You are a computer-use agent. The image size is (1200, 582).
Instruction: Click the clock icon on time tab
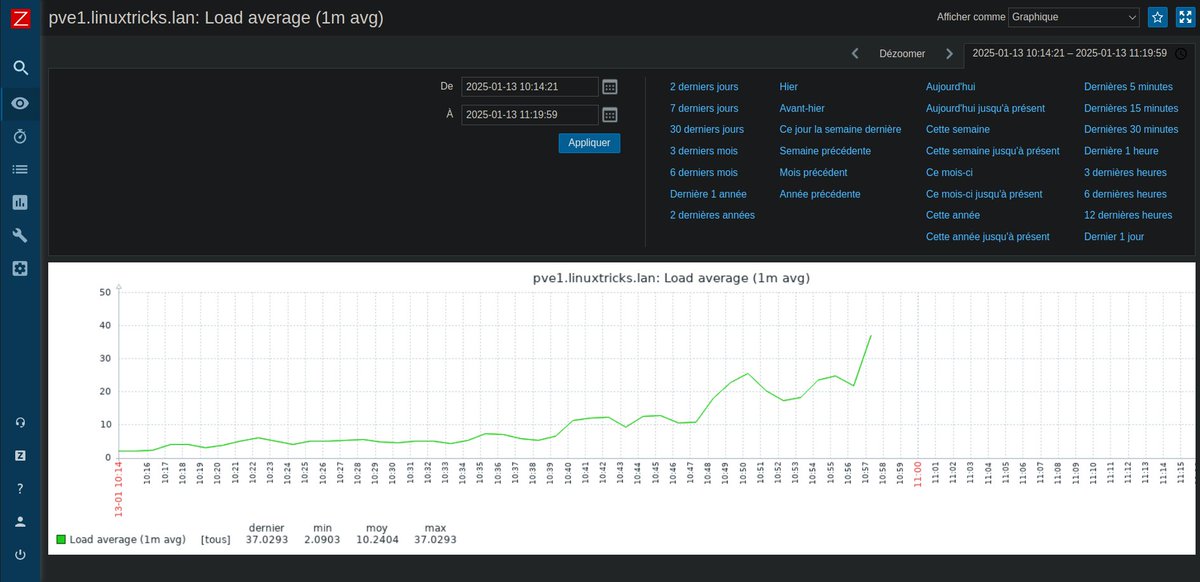(x=1181, y=53)
